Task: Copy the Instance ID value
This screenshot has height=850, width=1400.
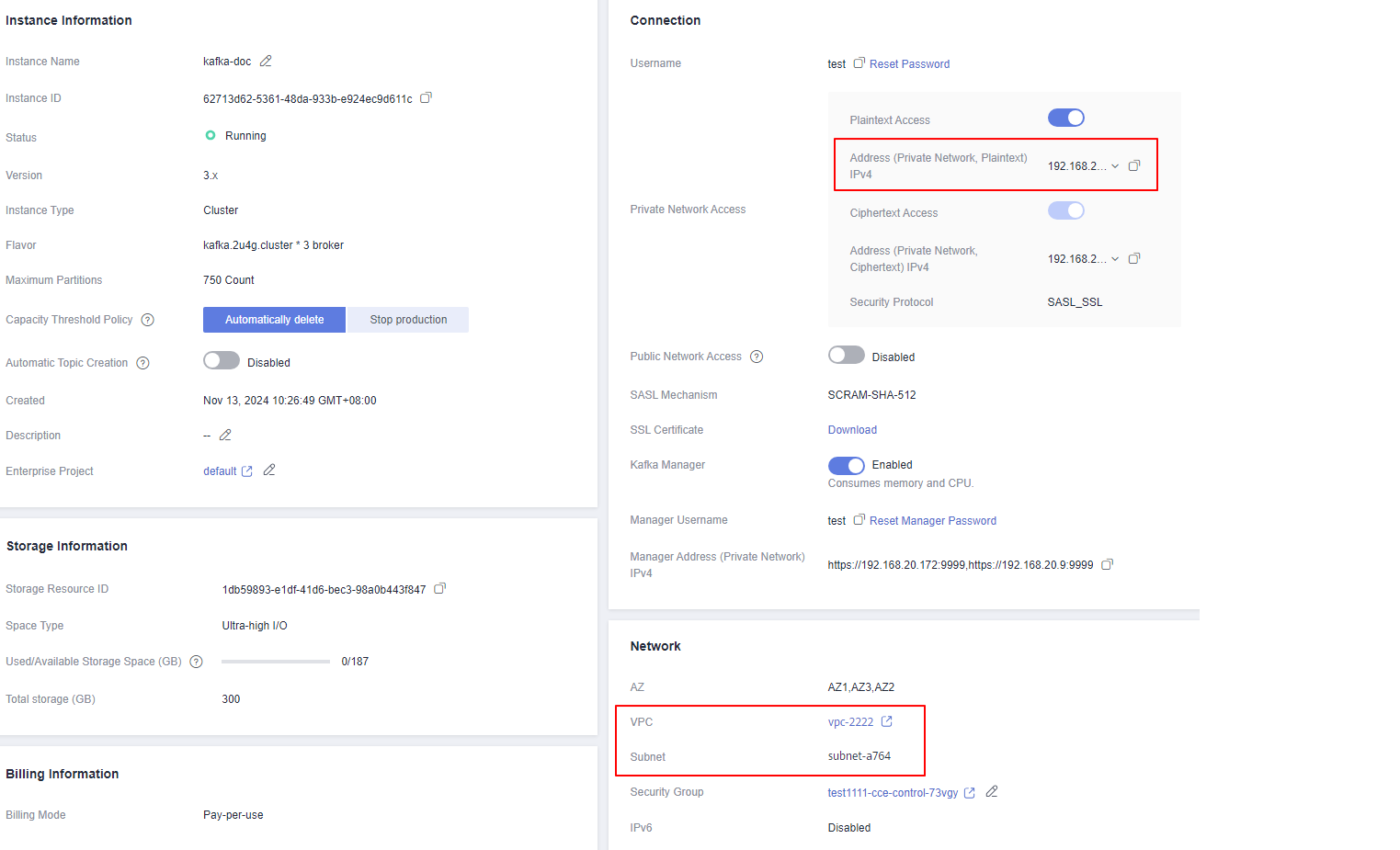Action: coord(426,97)
